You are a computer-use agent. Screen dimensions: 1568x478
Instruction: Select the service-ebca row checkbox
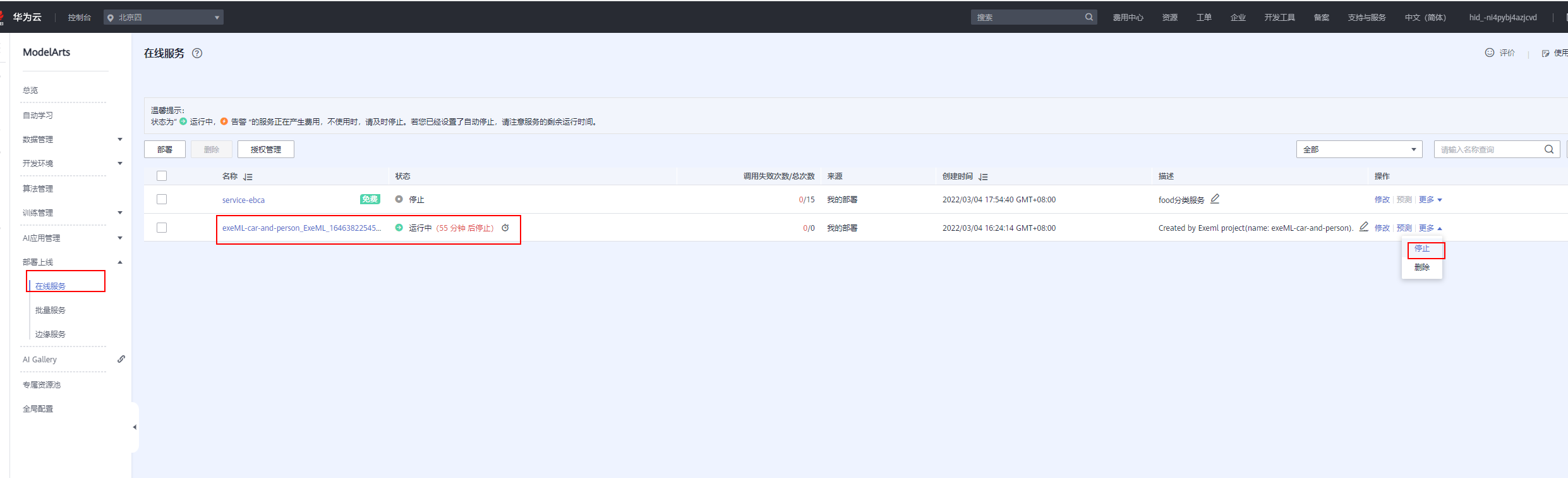pos(162,199)
